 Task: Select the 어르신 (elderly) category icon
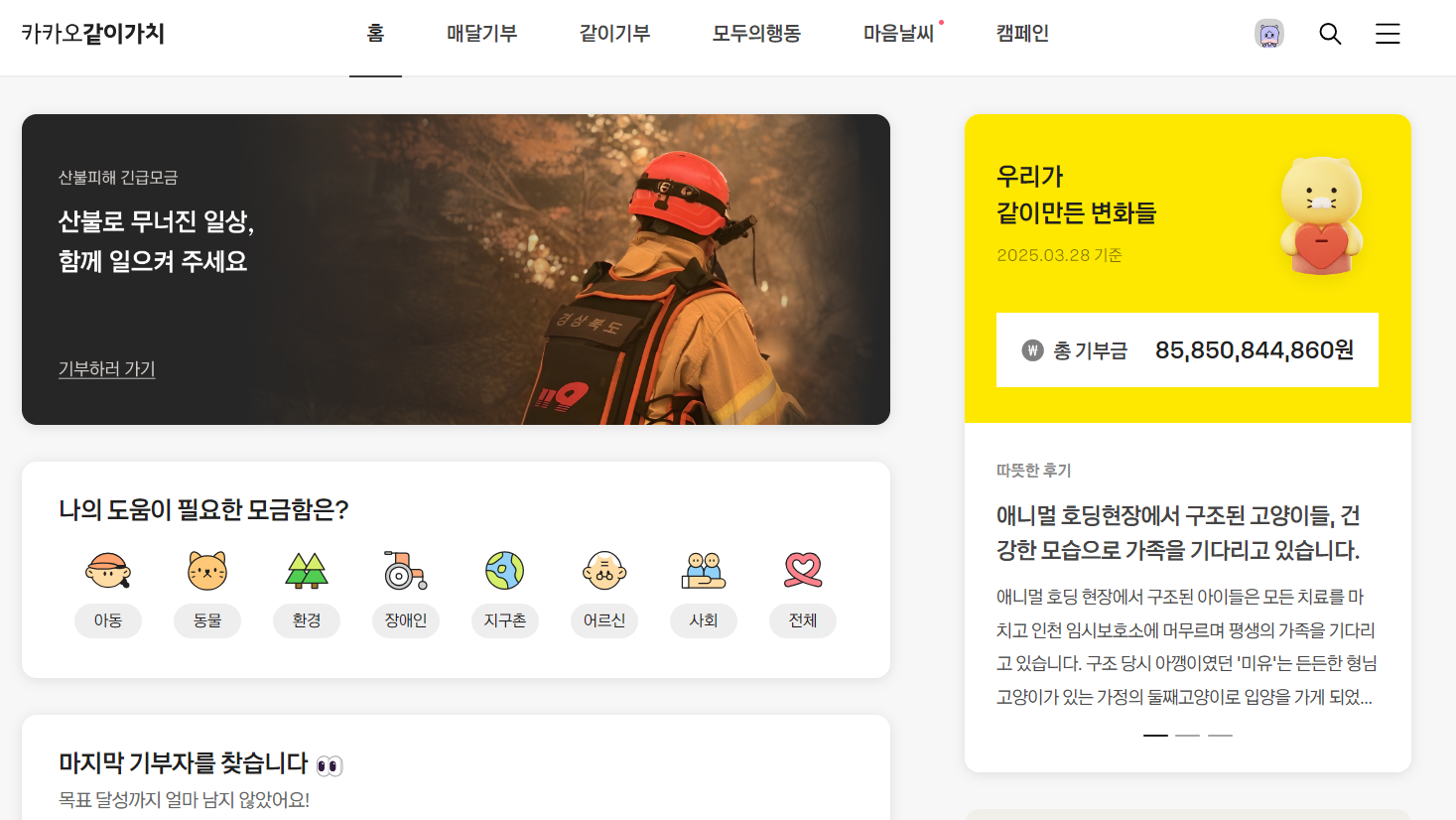point(604,571)
